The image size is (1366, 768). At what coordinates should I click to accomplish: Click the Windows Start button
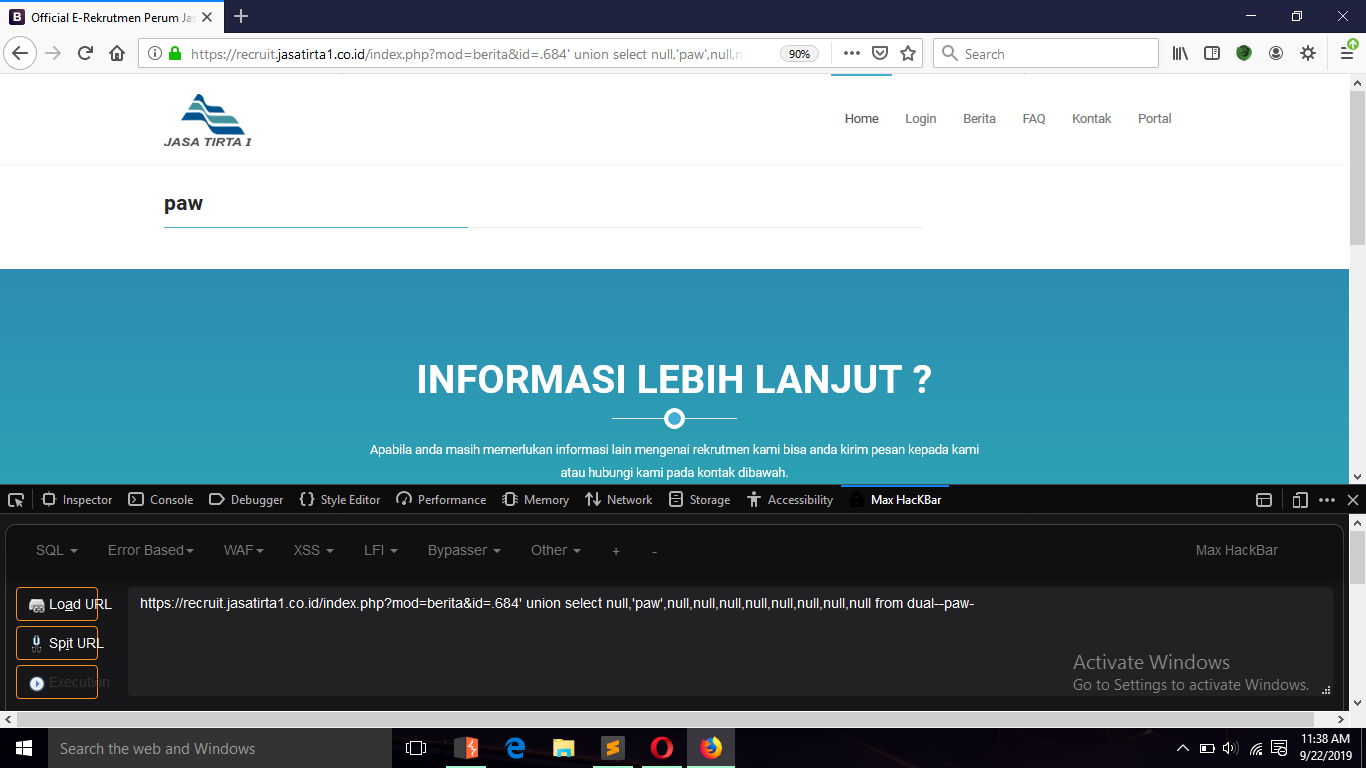tap(23, 748)
